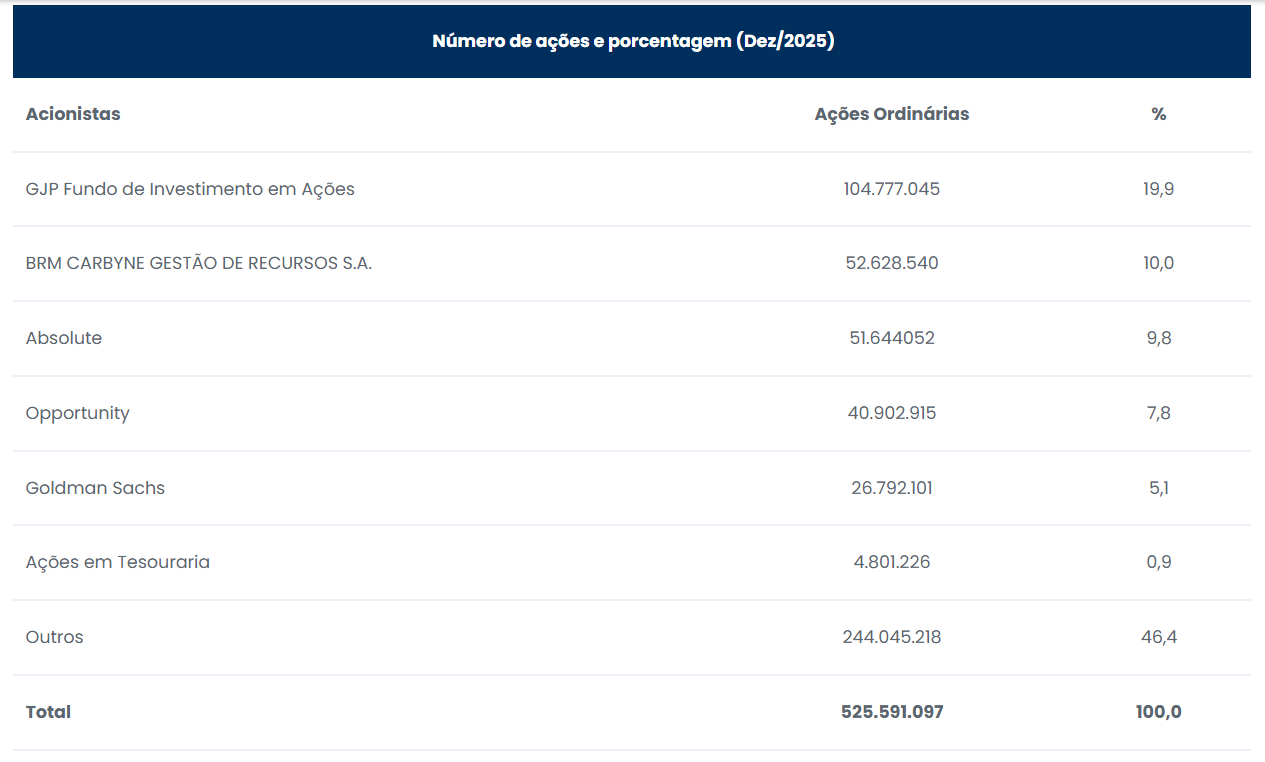Click the total share count 525.591.097

[x=891, y=712]
